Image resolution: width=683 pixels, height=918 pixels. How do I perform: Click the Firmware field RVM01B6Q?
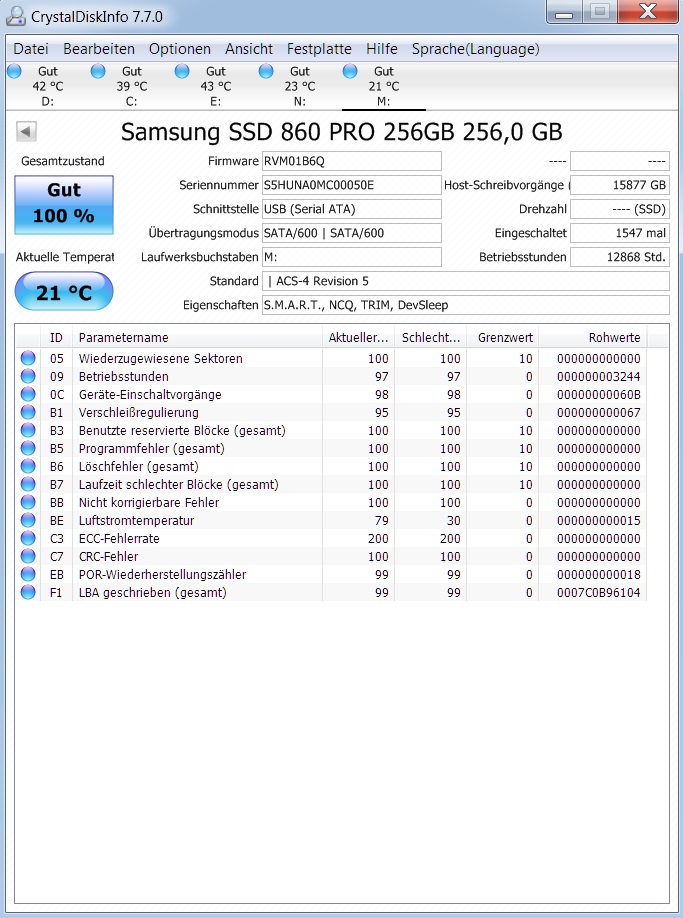352,161
